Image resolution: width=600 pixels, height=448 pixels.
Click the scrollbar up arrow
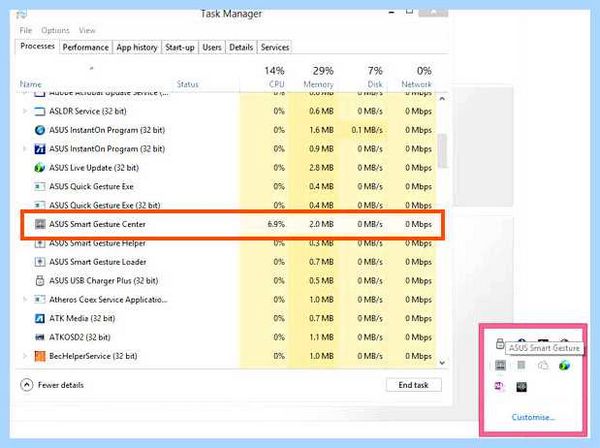(x=442, y=99)
